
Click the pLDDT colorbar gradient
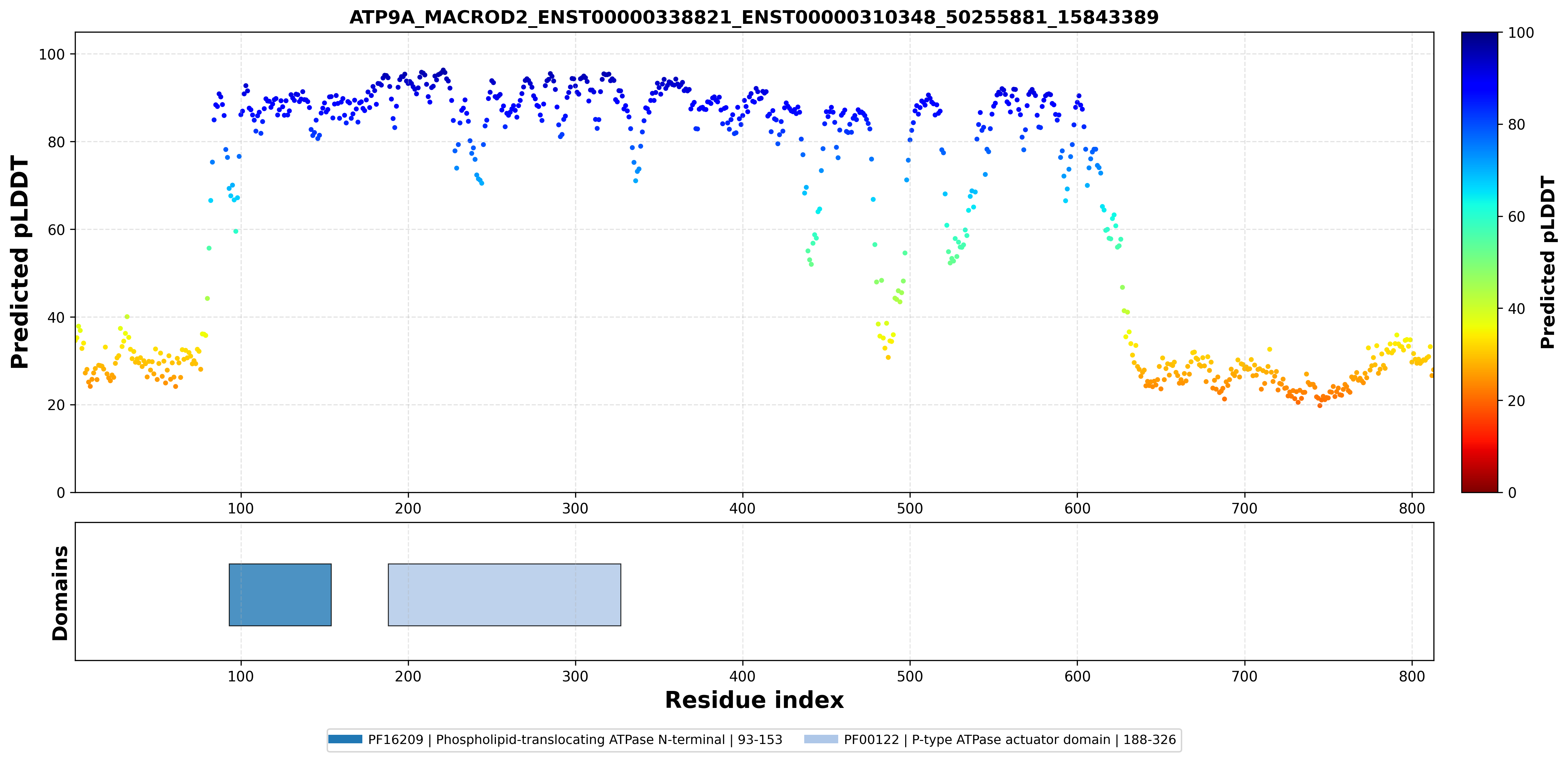click(x=1480, y=262)
